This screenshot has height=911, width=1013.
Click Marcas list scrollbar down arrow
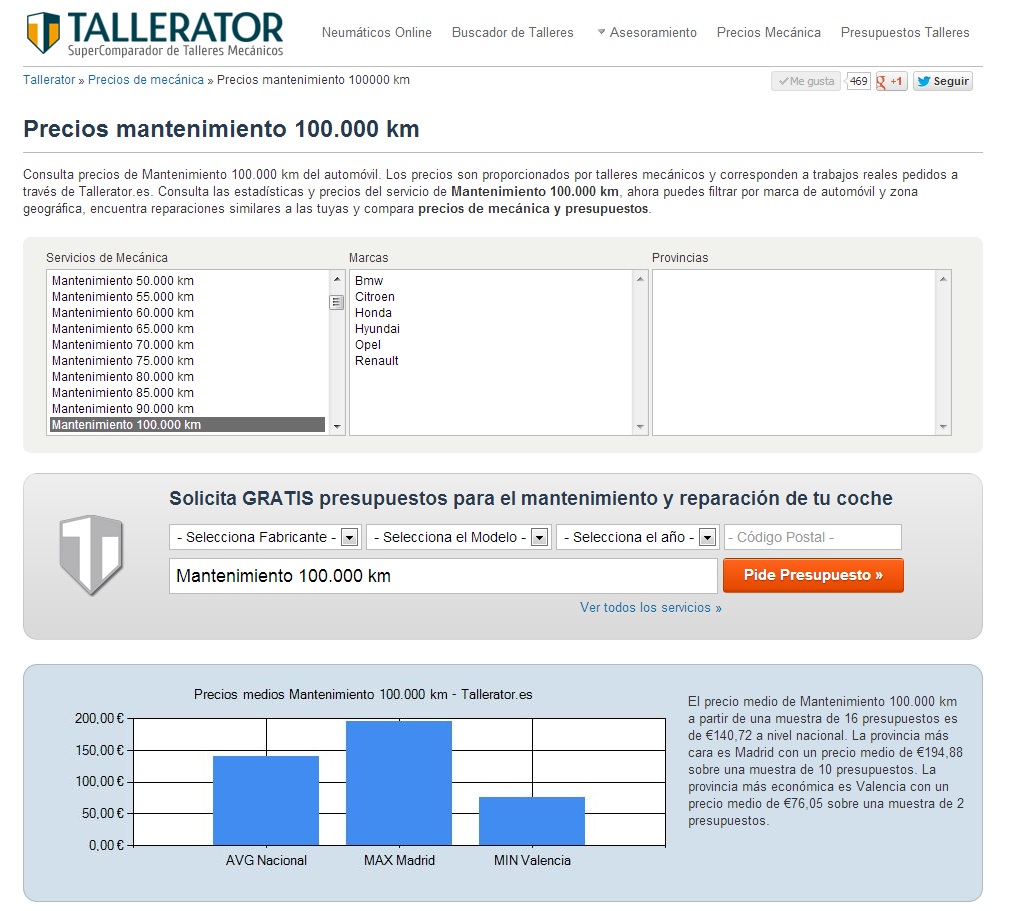click(x=640, y=426)
